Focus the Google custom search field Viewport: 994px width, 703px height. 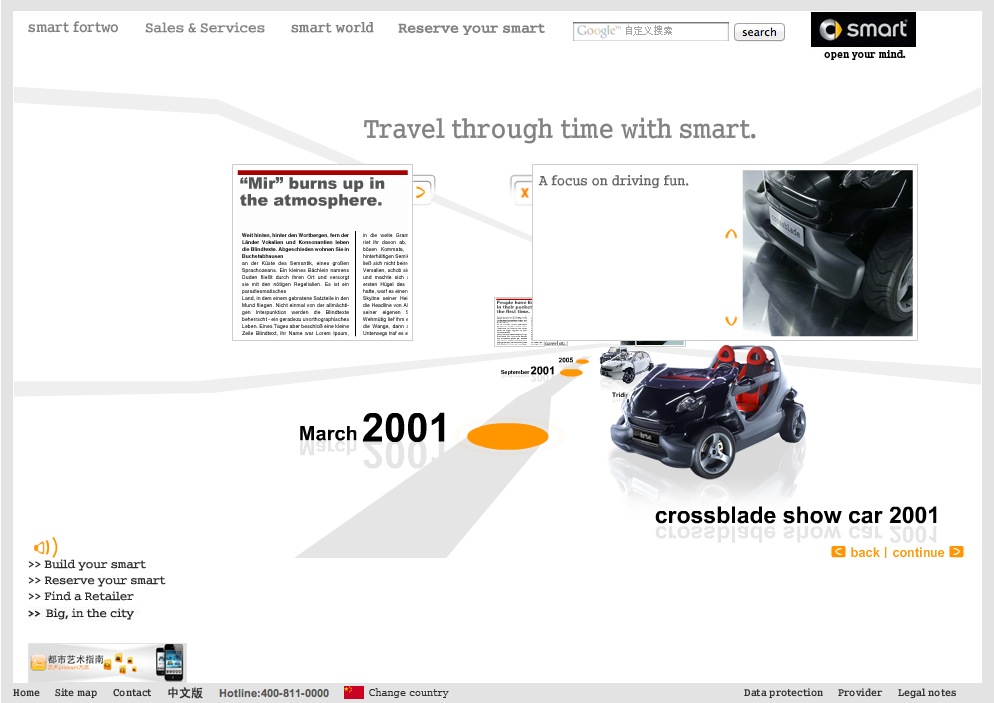click(651, 31)
